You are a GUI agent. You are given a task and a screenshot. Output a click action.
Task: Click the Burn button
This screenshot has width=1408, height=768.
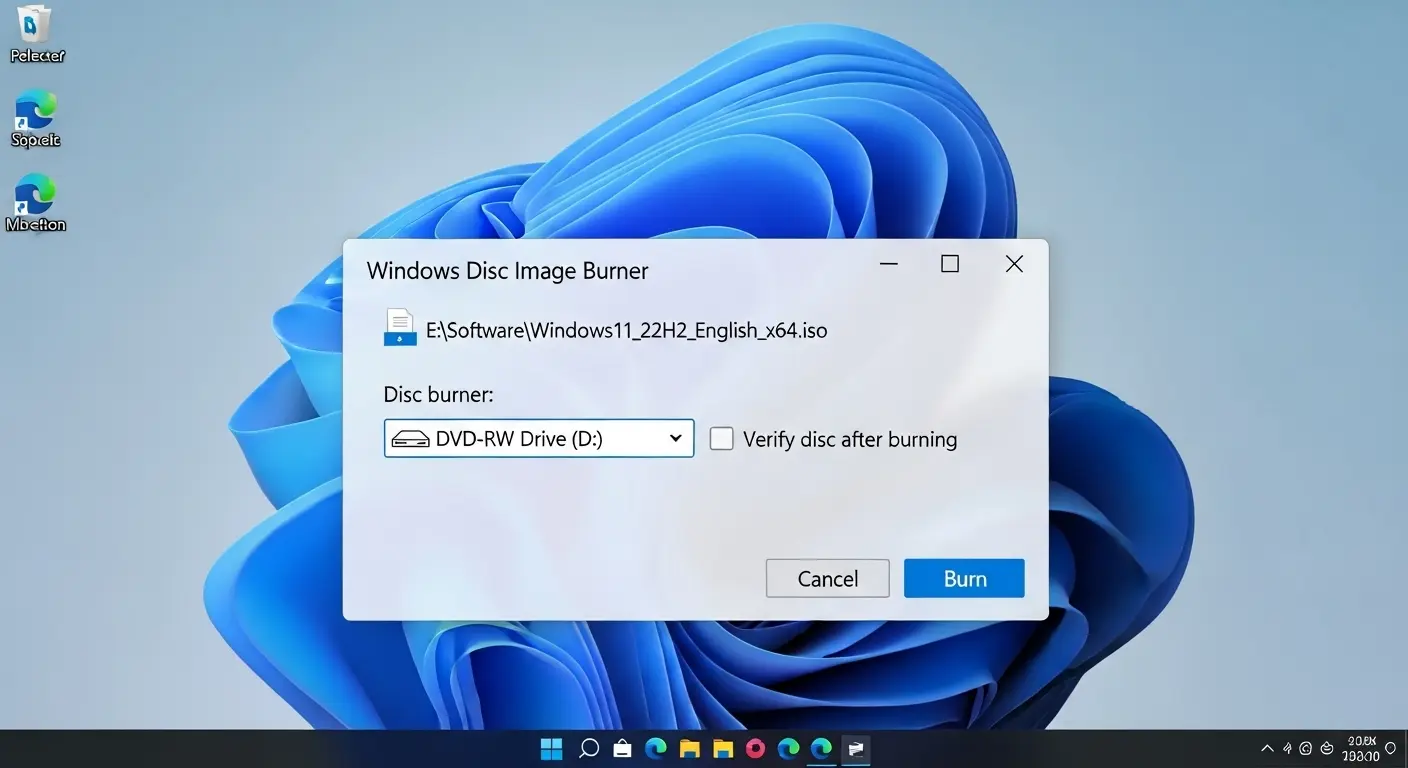tap(964, 578)
